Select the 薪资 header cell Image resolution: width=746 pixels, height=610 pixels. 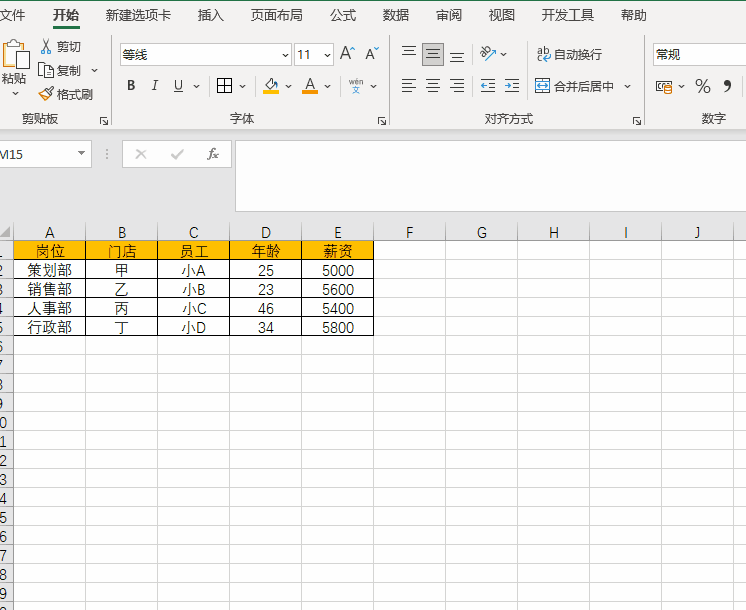coord(337,250)
